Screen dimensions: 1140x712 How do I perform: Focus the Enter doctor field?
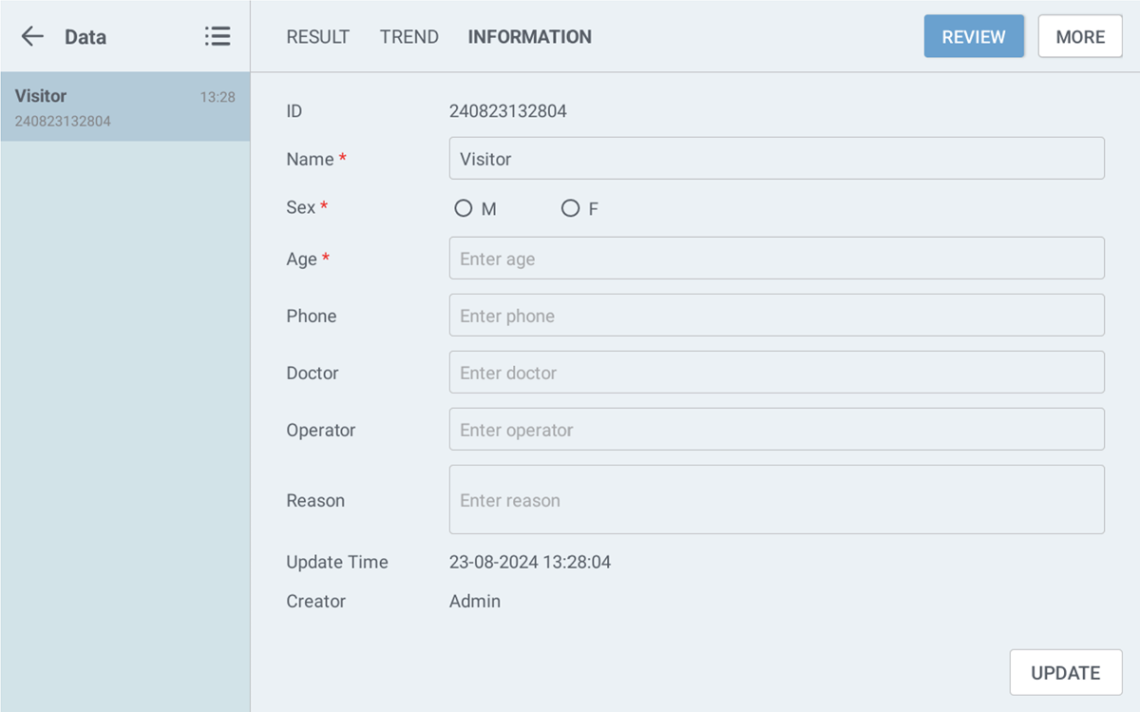pyautogui.click(x=776, y=373)
